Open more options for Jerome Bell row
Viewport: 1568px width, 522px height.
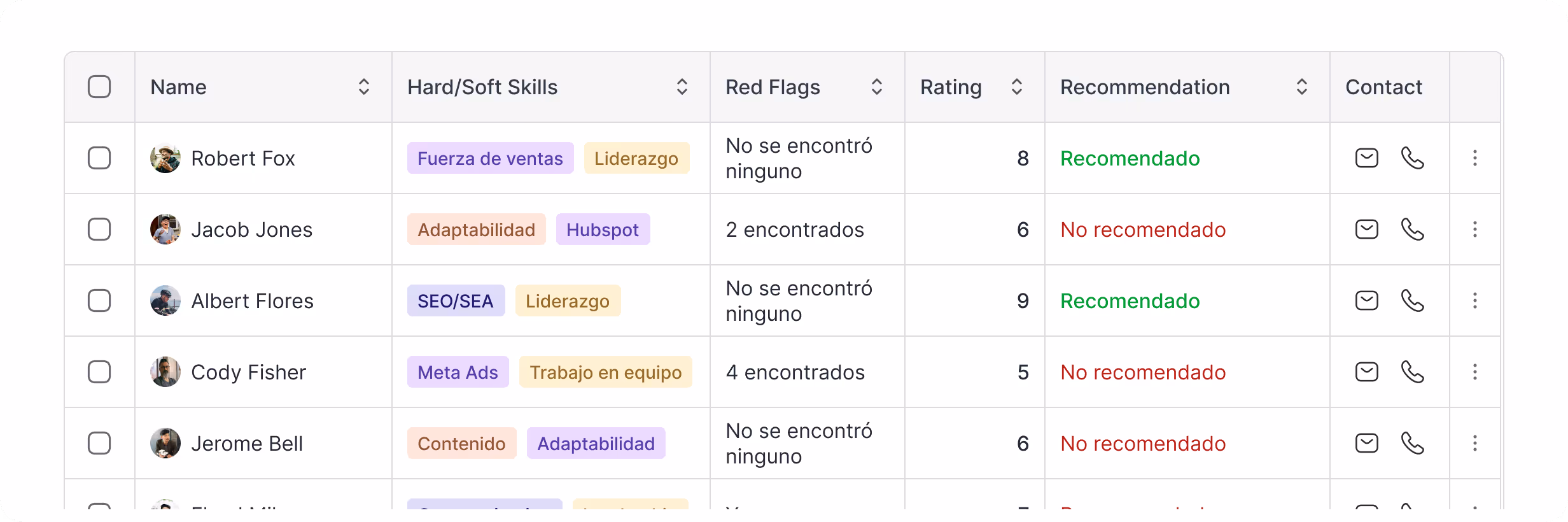(x=1474, y=443)
